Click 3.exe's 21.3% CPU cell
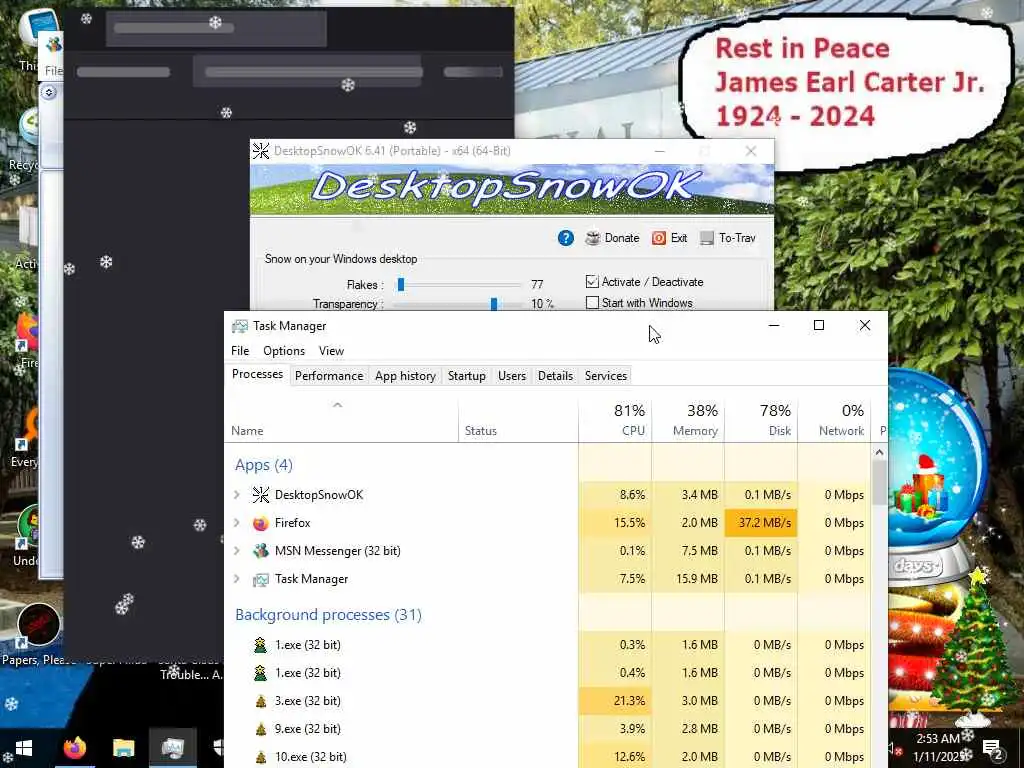The width and height of the screenshot is (1024, 768). coord(615,701)
